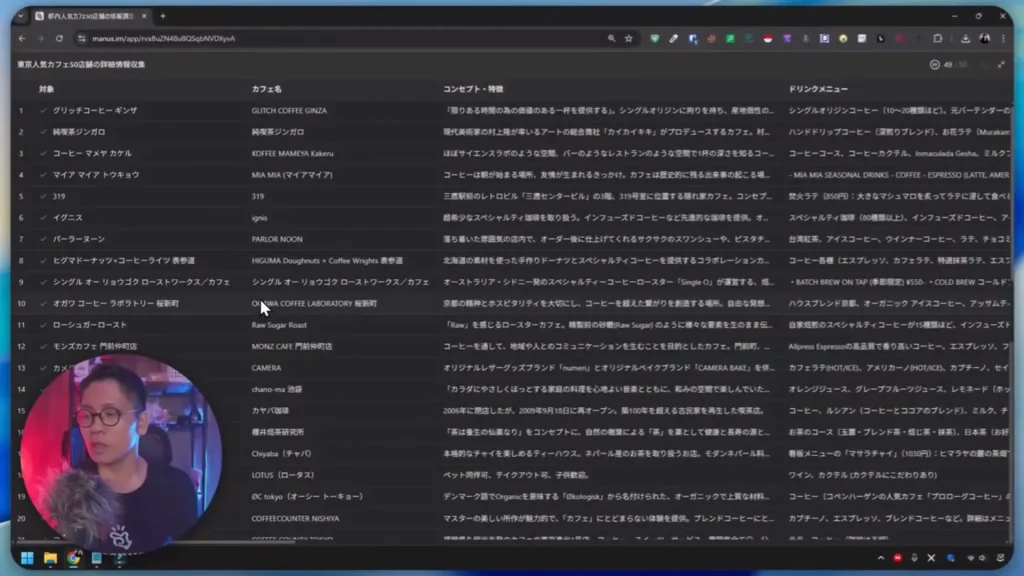Open site information icon in address bar
This screenshot has height=576, width=1024.
pyautogui.click(x=82, y=39)
